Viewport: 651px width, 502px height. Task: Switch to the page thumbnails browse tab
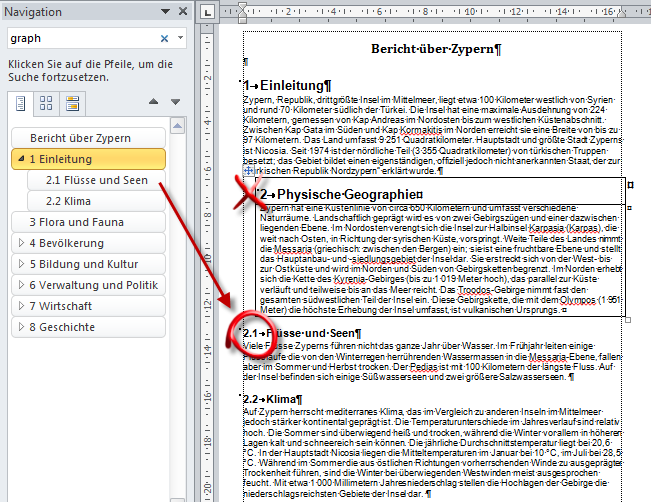(46, 103)
